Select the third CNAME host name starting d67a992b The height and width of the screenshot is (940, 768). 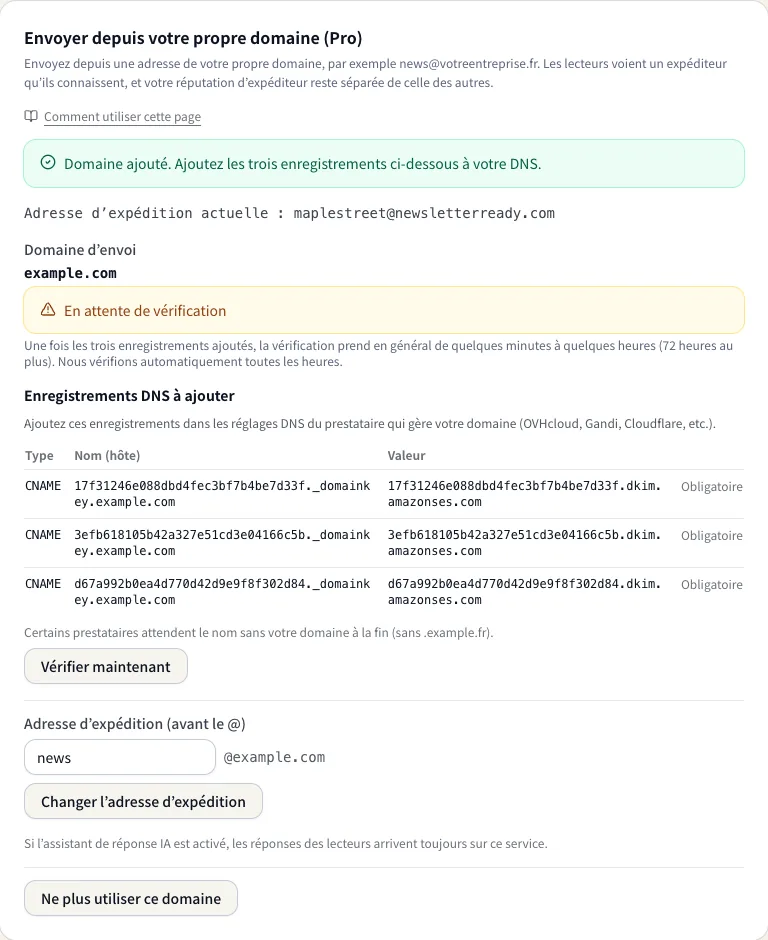(x=222, y=592)
